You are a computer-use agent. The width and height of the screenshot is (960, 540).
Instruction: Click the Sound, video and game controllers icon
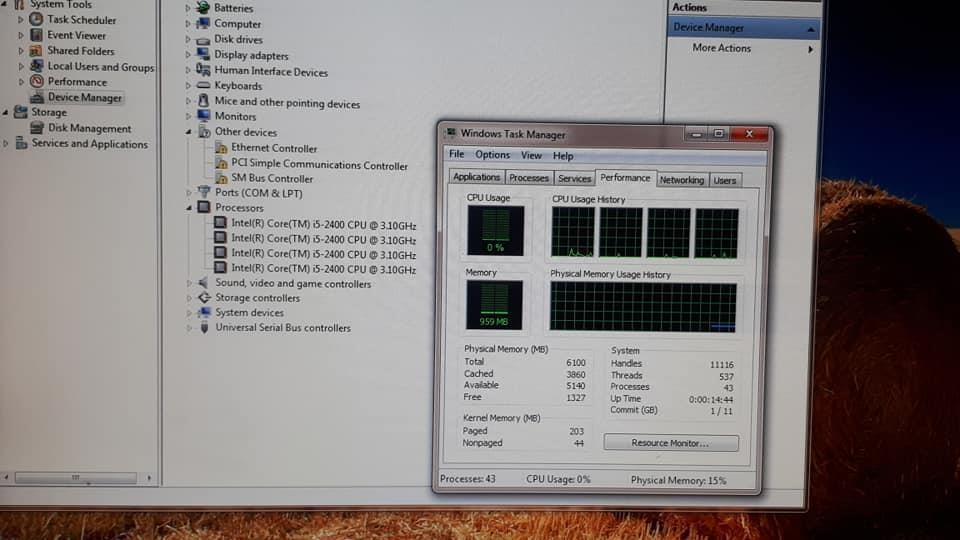204,282
